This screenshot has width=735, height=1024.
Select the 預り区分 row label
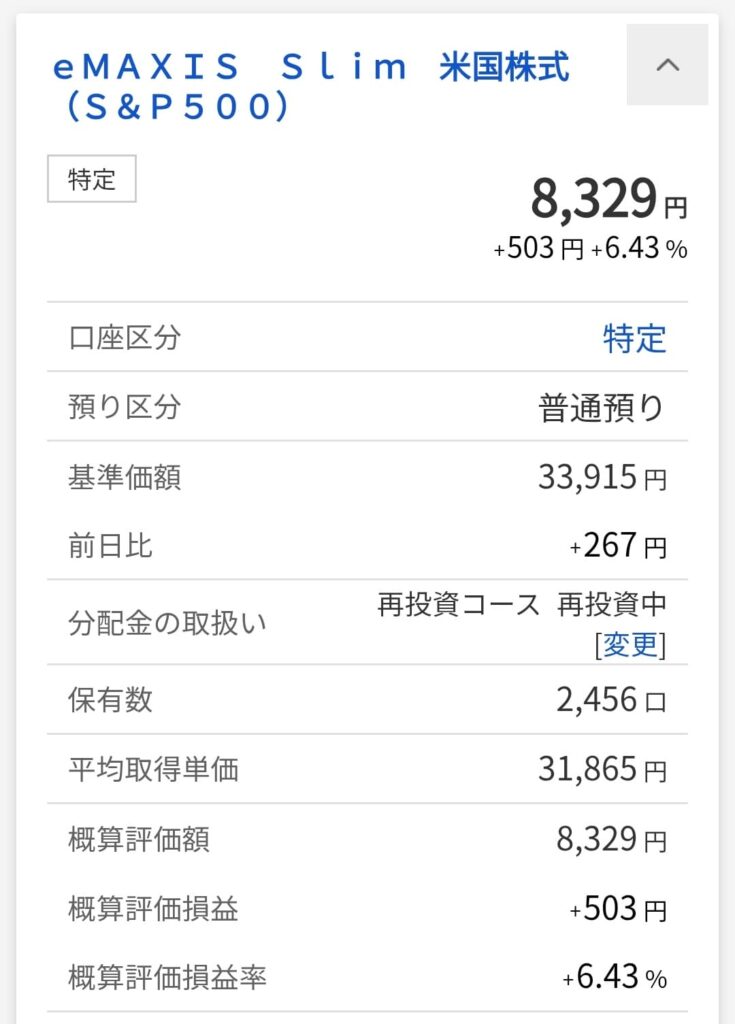(x=125, y=408)
